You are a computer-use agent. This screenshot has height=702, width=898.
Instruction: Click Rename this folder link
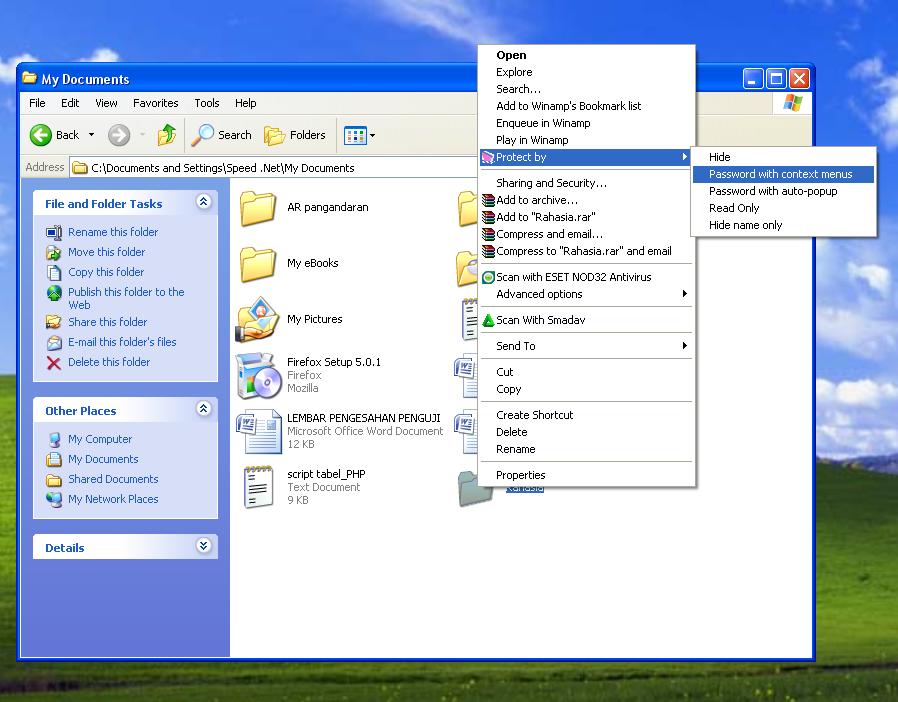(113, 232)
